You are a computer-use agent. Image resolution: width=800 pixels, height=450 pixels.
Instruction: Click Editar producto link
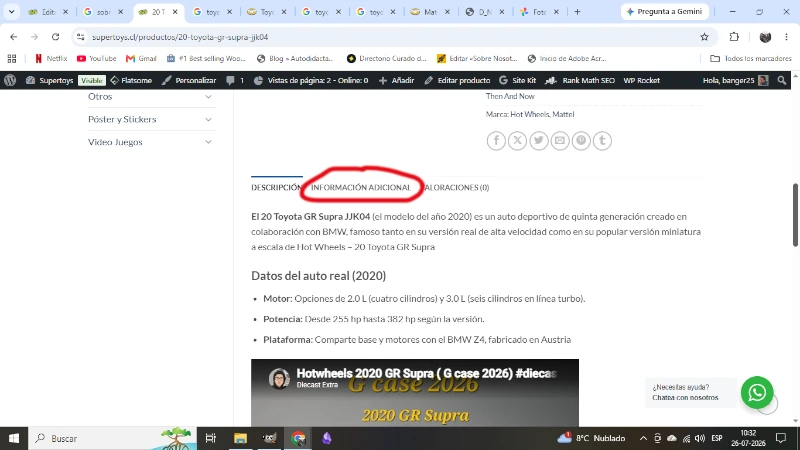click(x=457, y=80)
